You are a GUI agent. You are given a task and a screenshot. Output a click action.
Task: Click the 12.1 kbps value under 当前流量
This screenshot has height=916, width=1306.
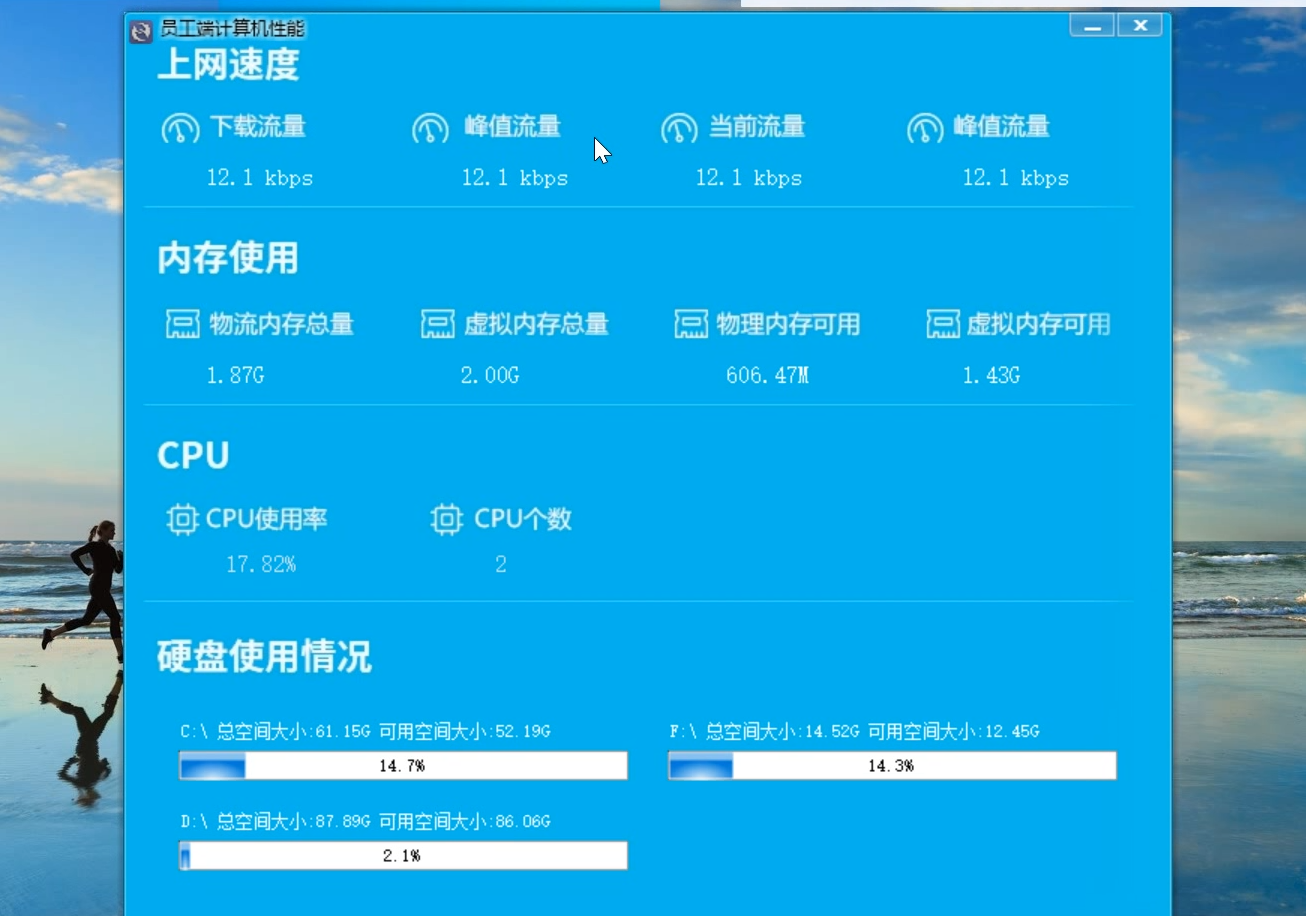pyautogui.click(x=748, y=178)
